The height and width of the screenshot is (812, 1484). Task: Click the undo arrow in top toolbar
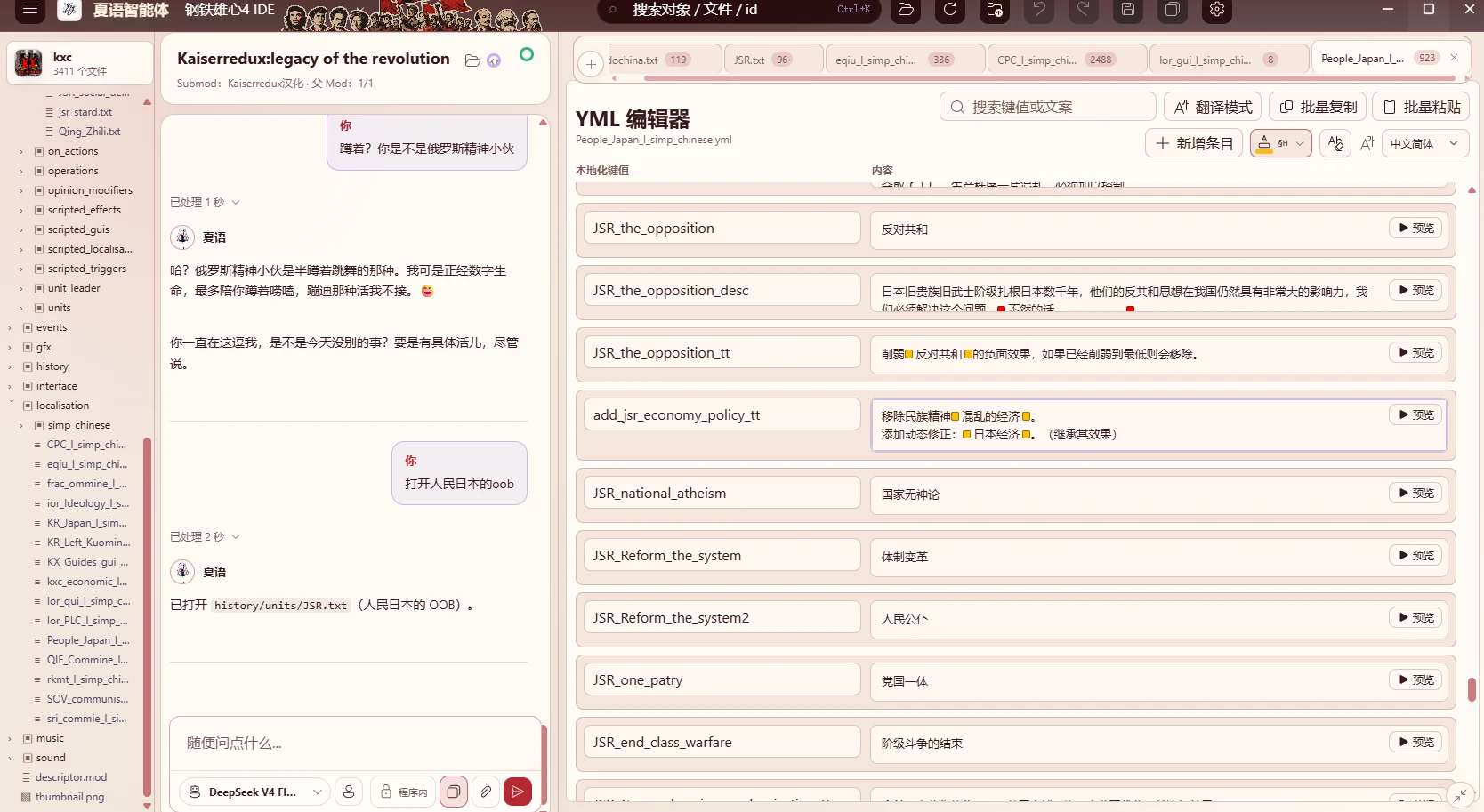(x=1039, y=10)
